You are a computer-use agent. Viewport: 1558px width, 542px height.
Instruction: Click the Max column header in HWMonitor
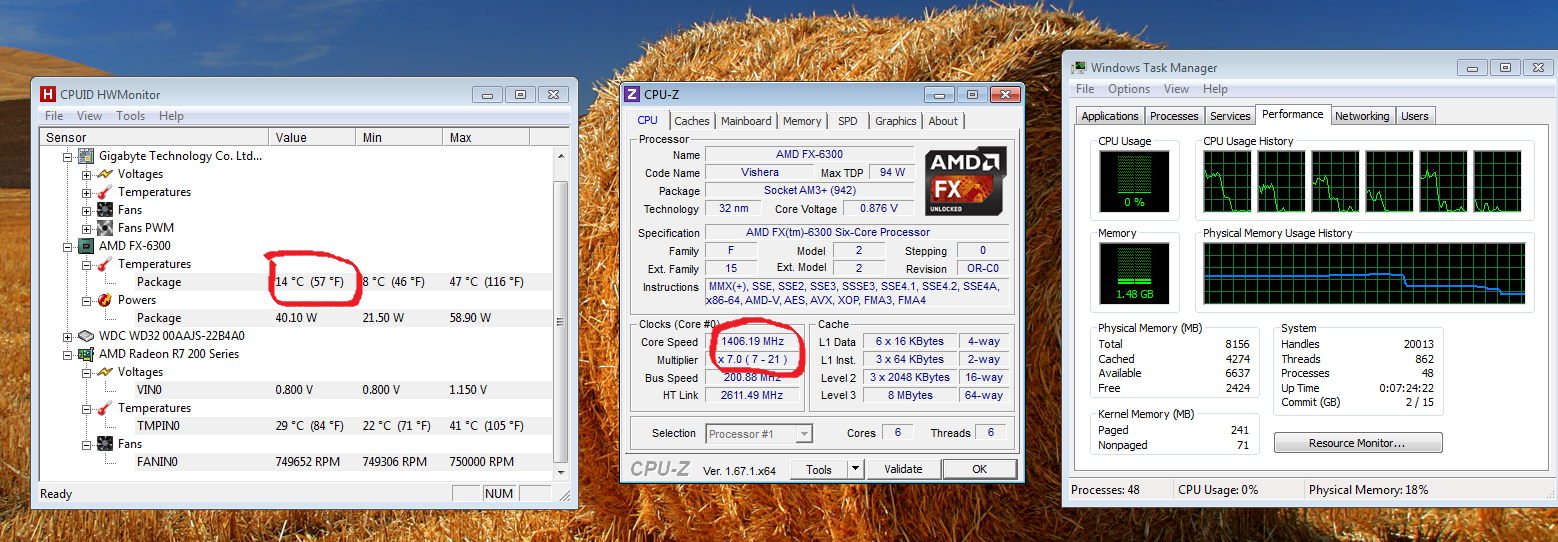(x=486, y=137)
